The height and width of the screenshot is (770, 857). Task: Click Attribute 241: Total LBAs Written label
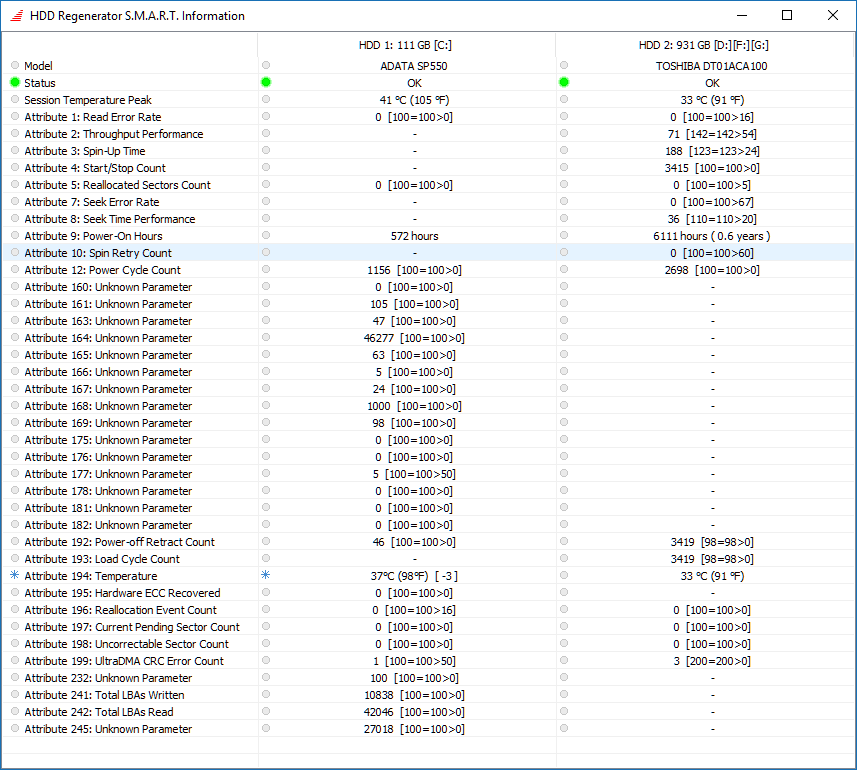click(104, 695)
